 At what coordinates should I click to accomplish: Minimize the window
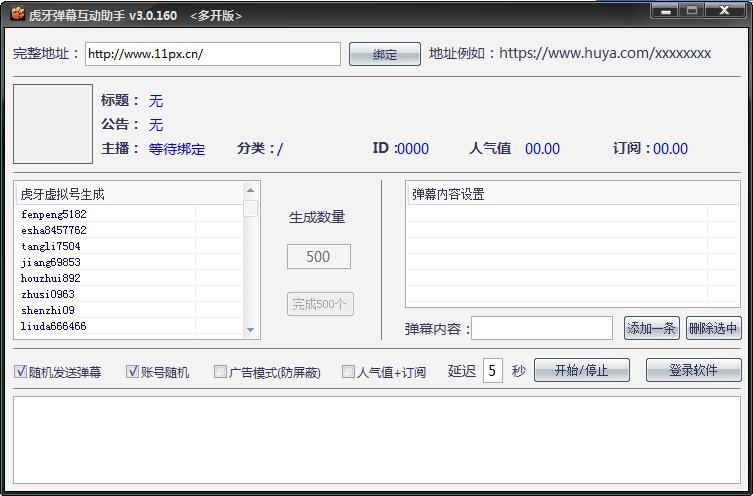pos(666,11)
